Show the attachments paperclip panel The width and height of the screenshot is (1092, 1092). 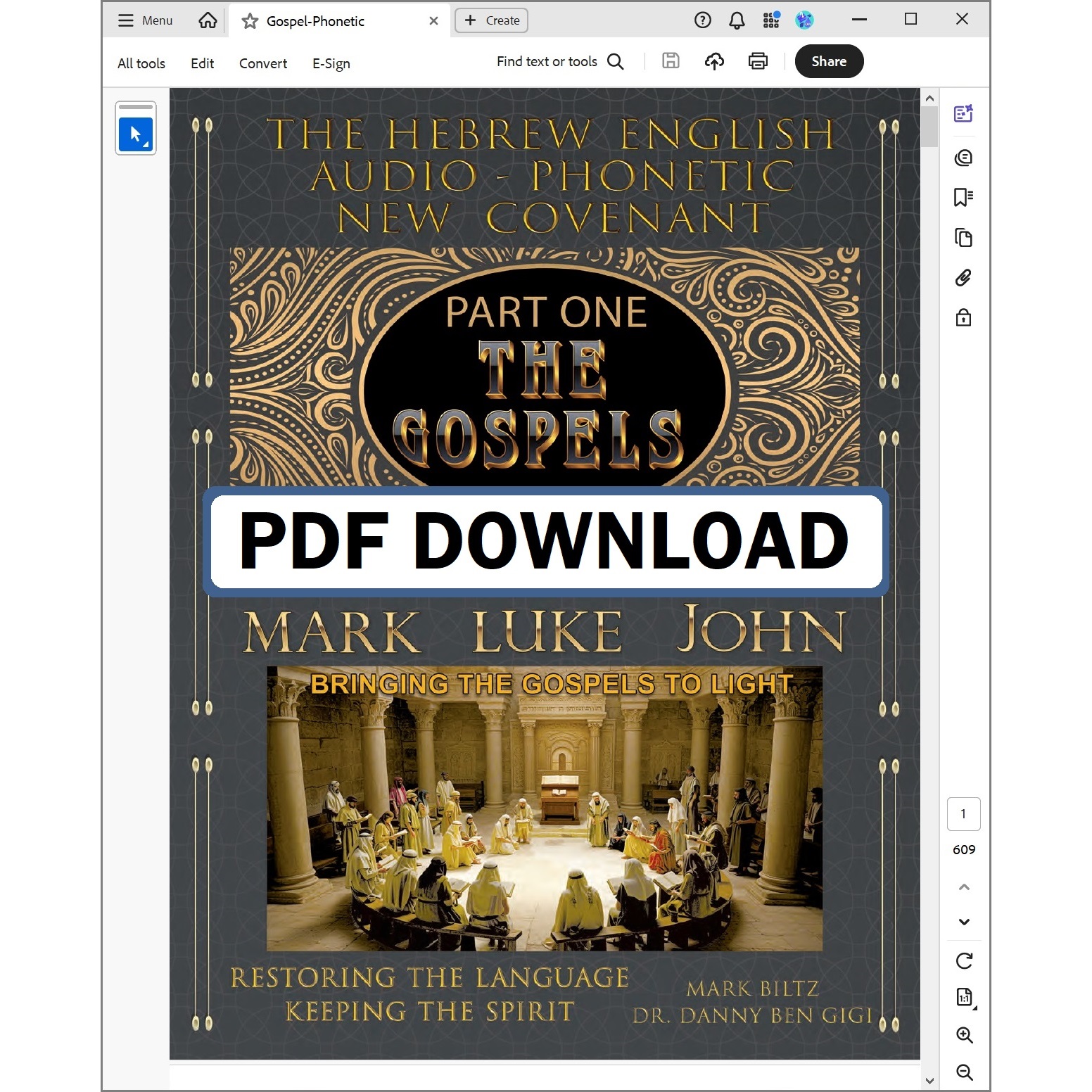tap(963, 278)
